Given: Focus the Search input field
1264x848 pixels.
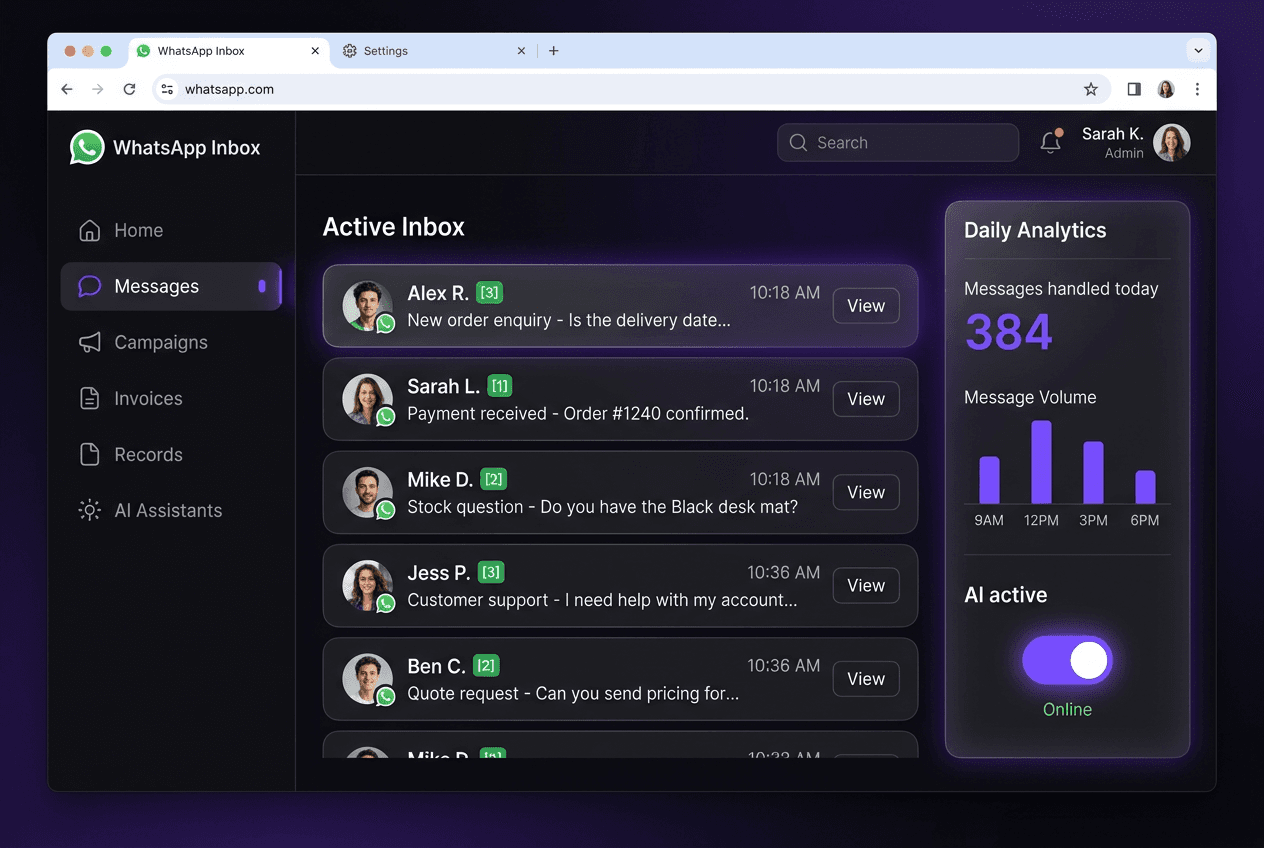Looking at the screenshot, I should coord(898,143).
